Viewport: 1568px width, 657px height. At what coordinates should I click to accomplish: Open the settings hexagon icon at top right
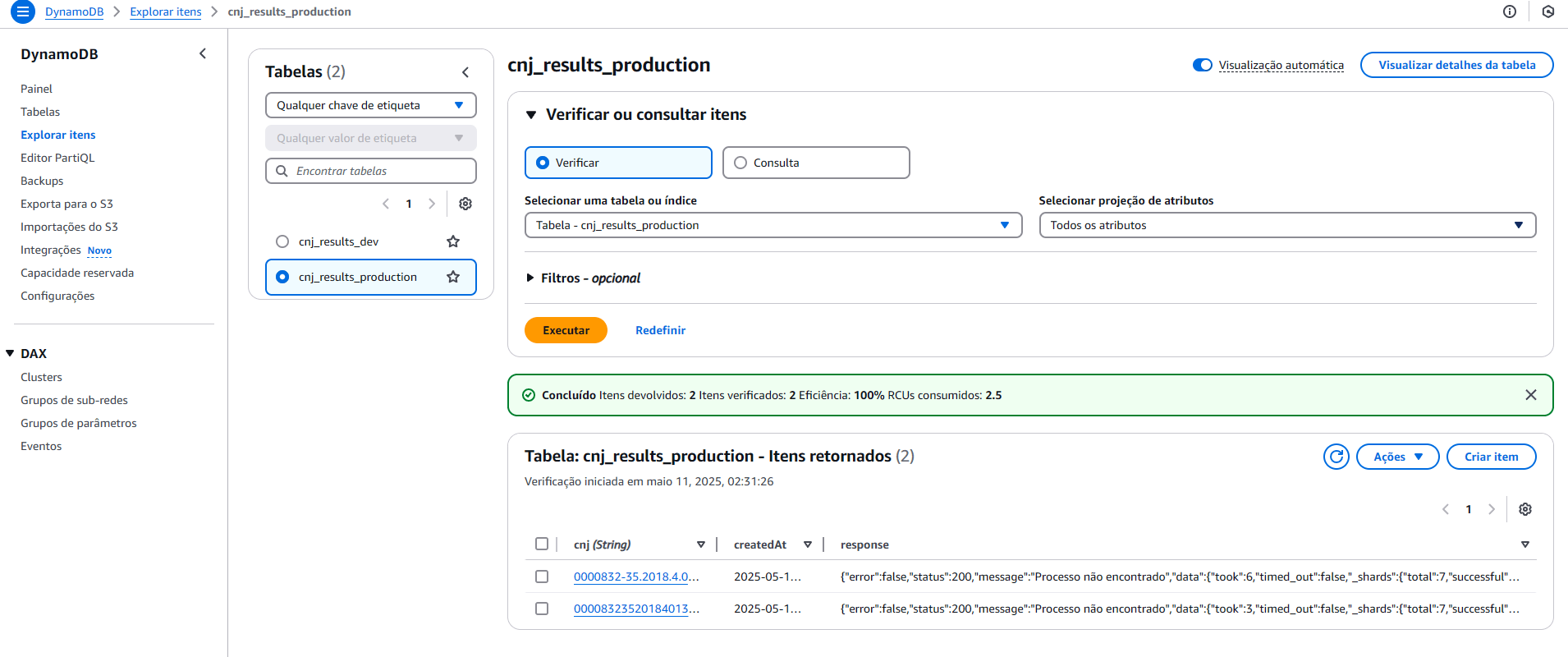(x=1548, y=11)
